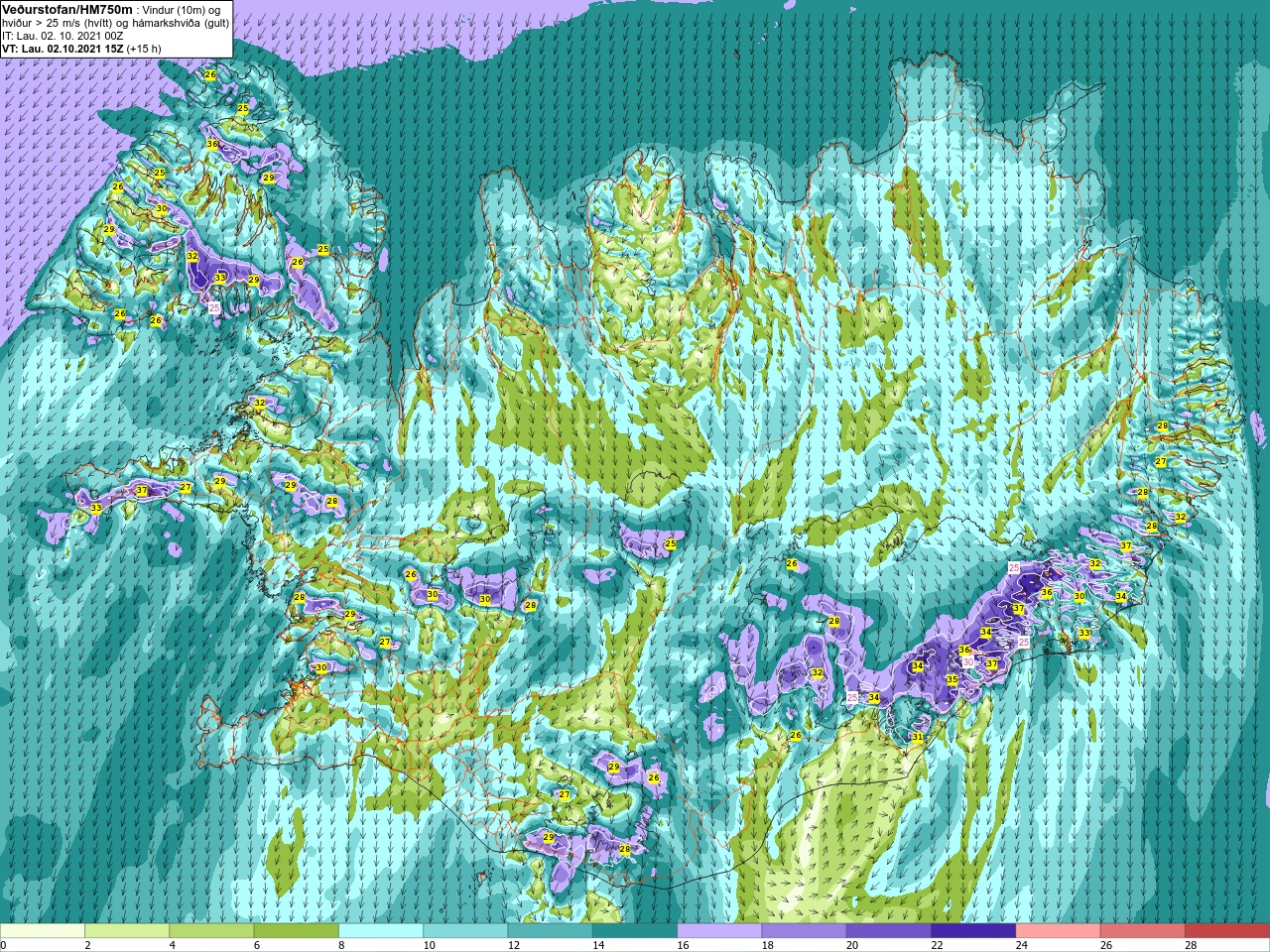
Task: Select the 20–22 m/s purple legend swatch
Action: pos(889,931)
